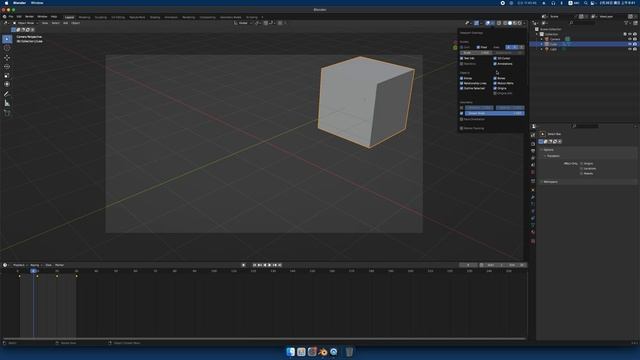Open the viewport Add menu

click(x=65, y=23)
